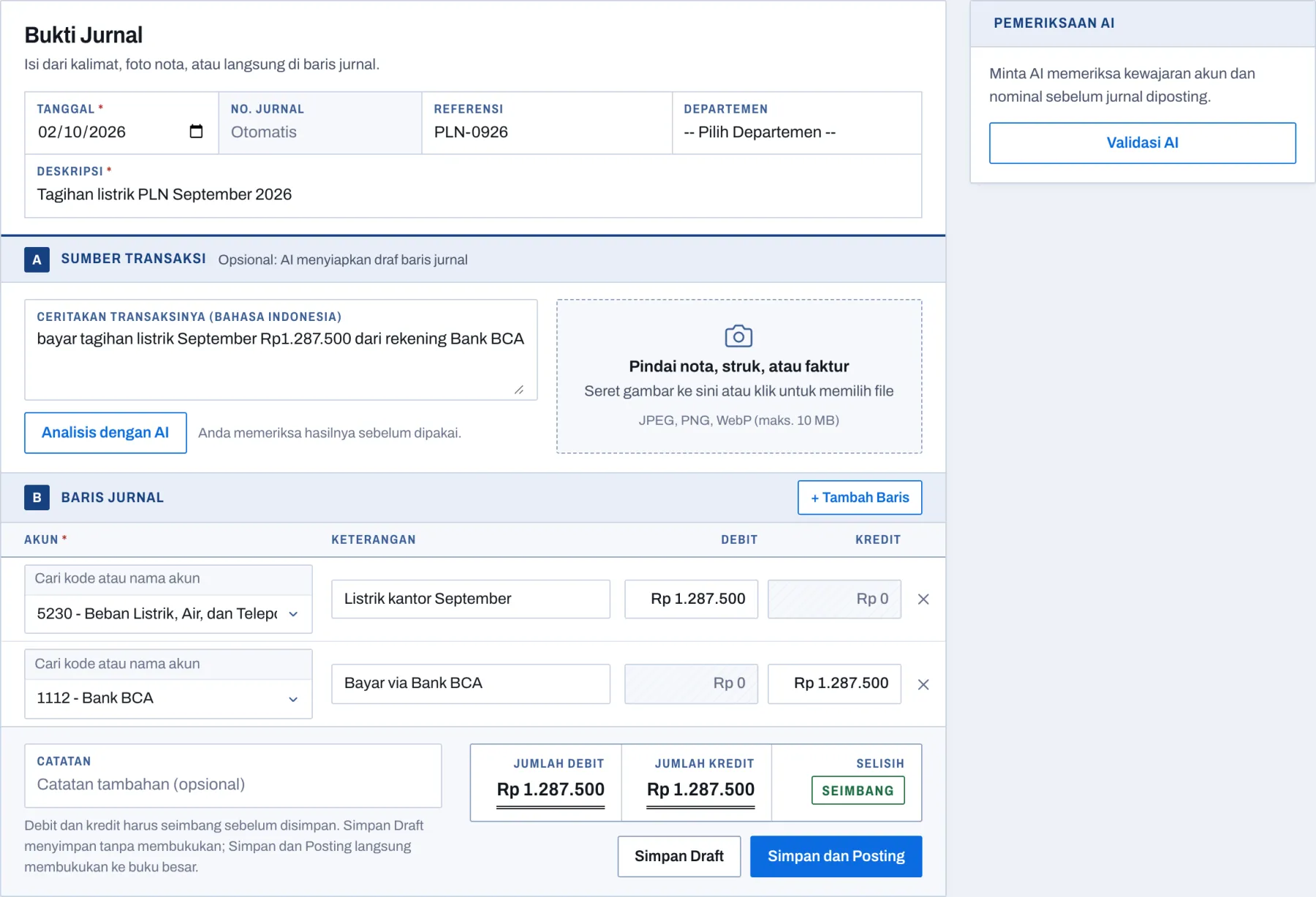
Task: Click the Baris Jurnal section header
Action: pos(473,498)
